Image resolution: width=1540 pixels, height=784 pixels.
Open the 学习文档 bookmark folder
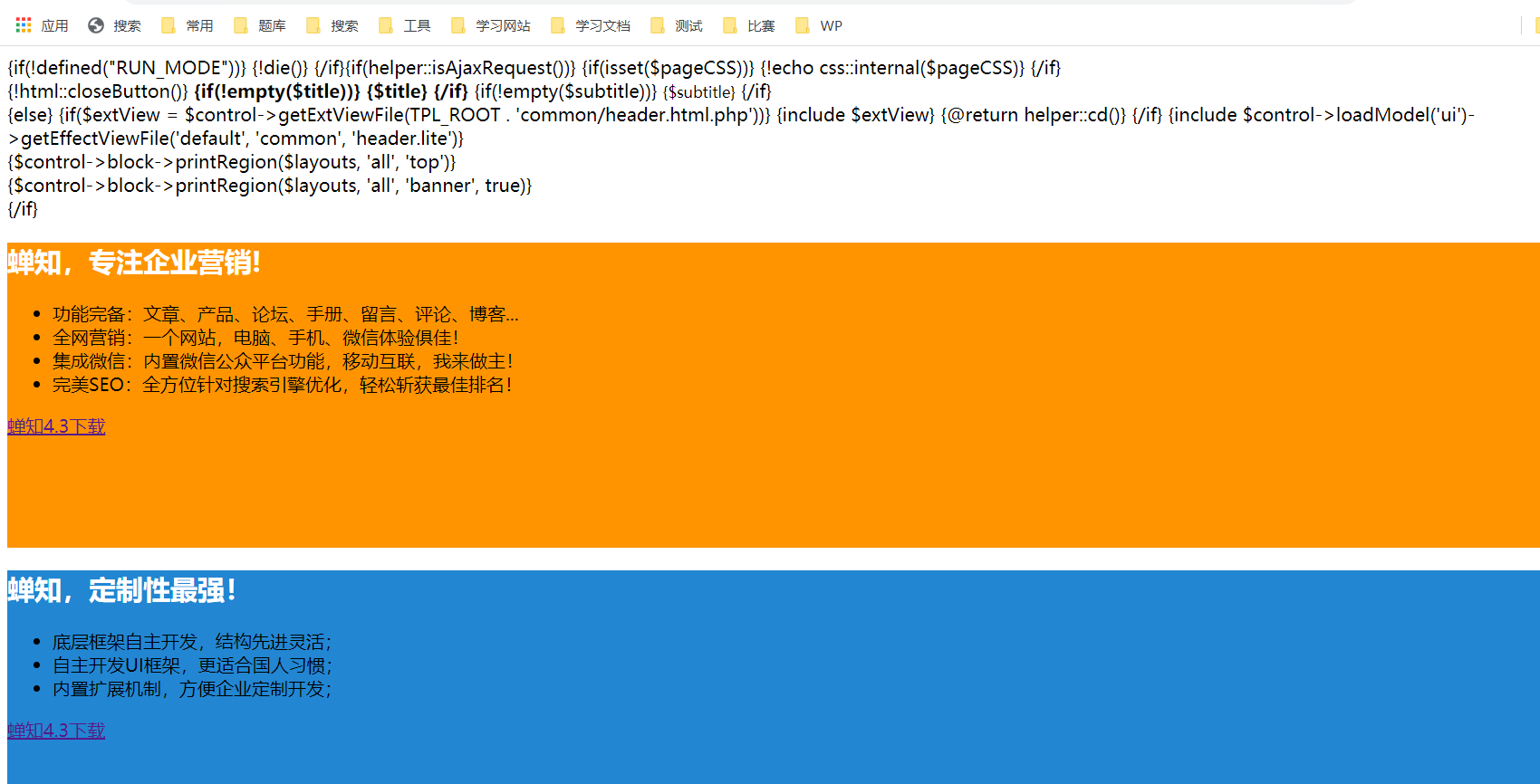tap(591, 25)
